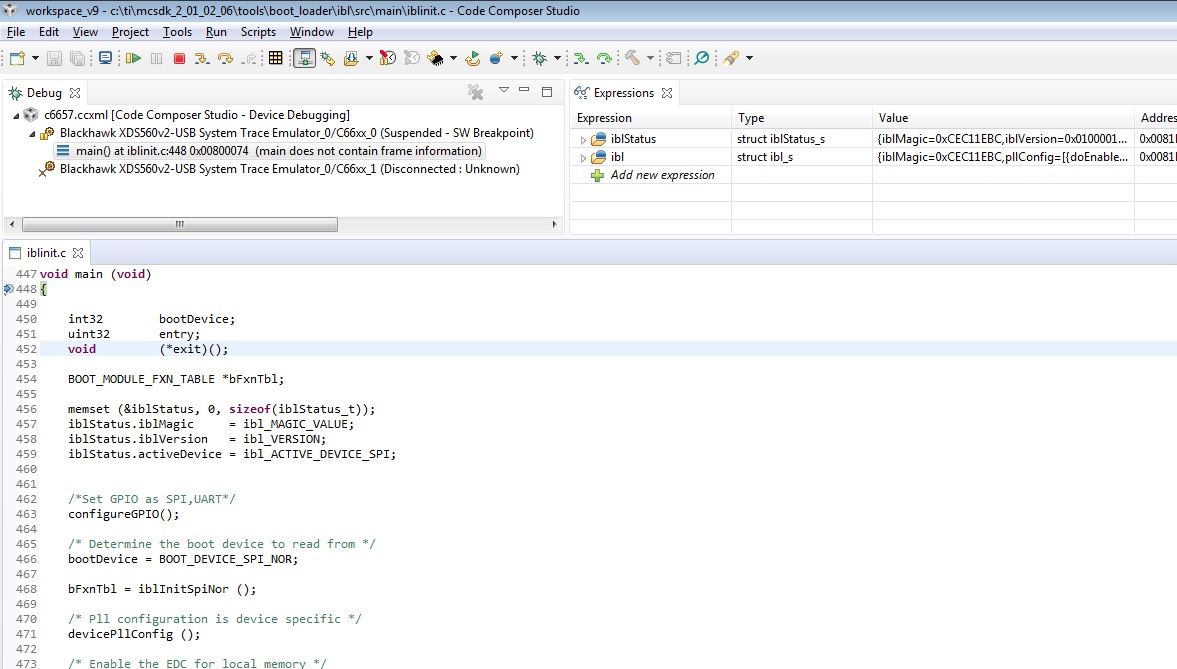Click the blue ball with star icon
This screenshot has width=1177, height=669.
[x=496, y=59]
